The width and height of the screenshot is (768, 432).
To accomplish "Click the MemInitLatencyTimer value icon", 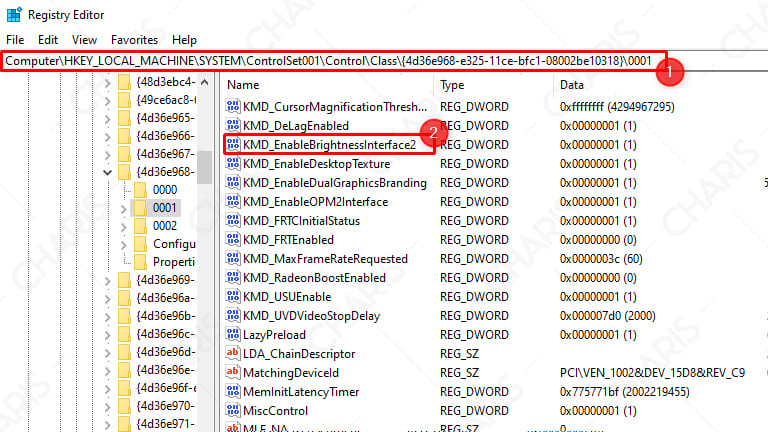I will tap(233, 392).
